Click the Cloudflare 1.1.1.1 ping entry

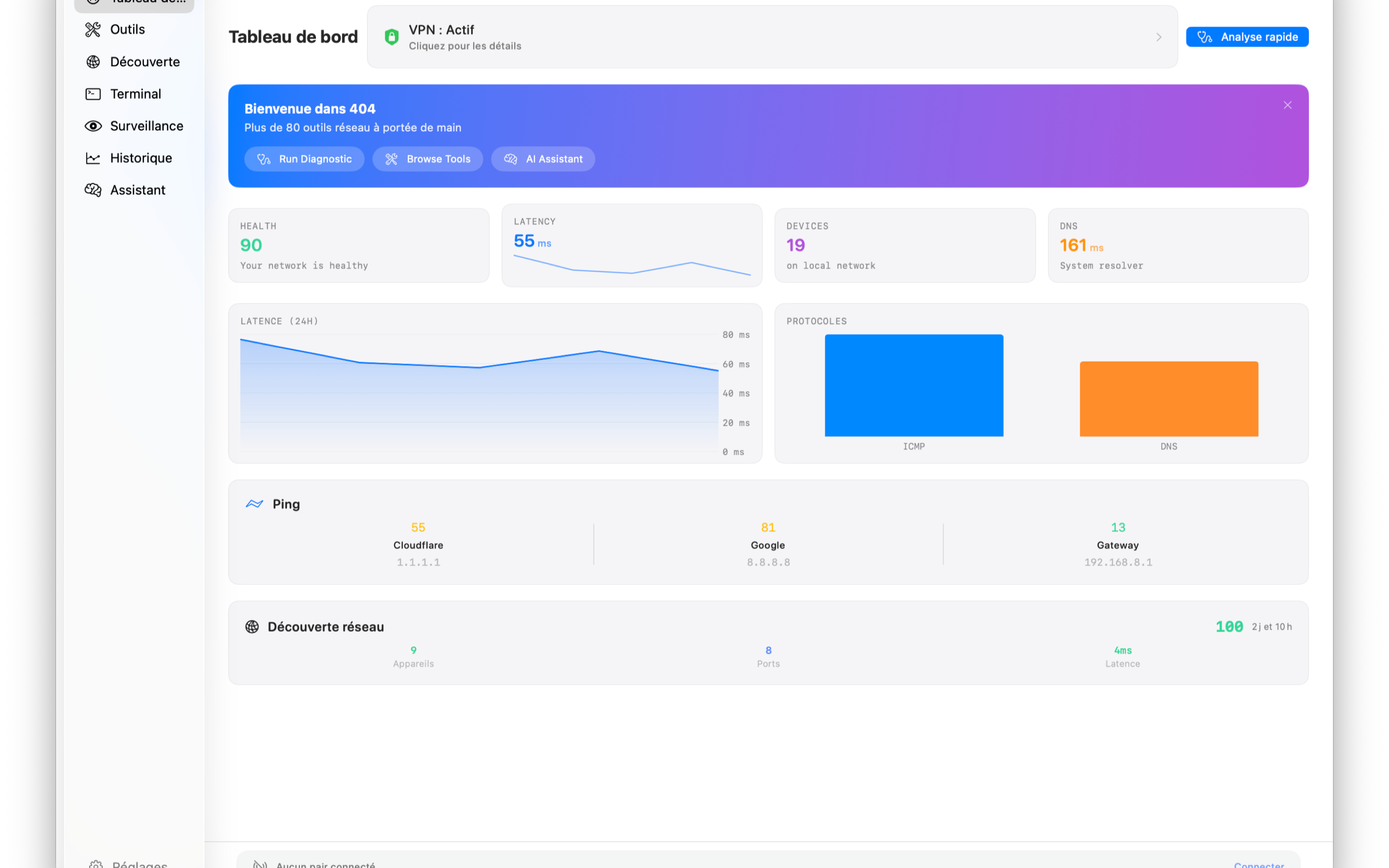(419, 544)
